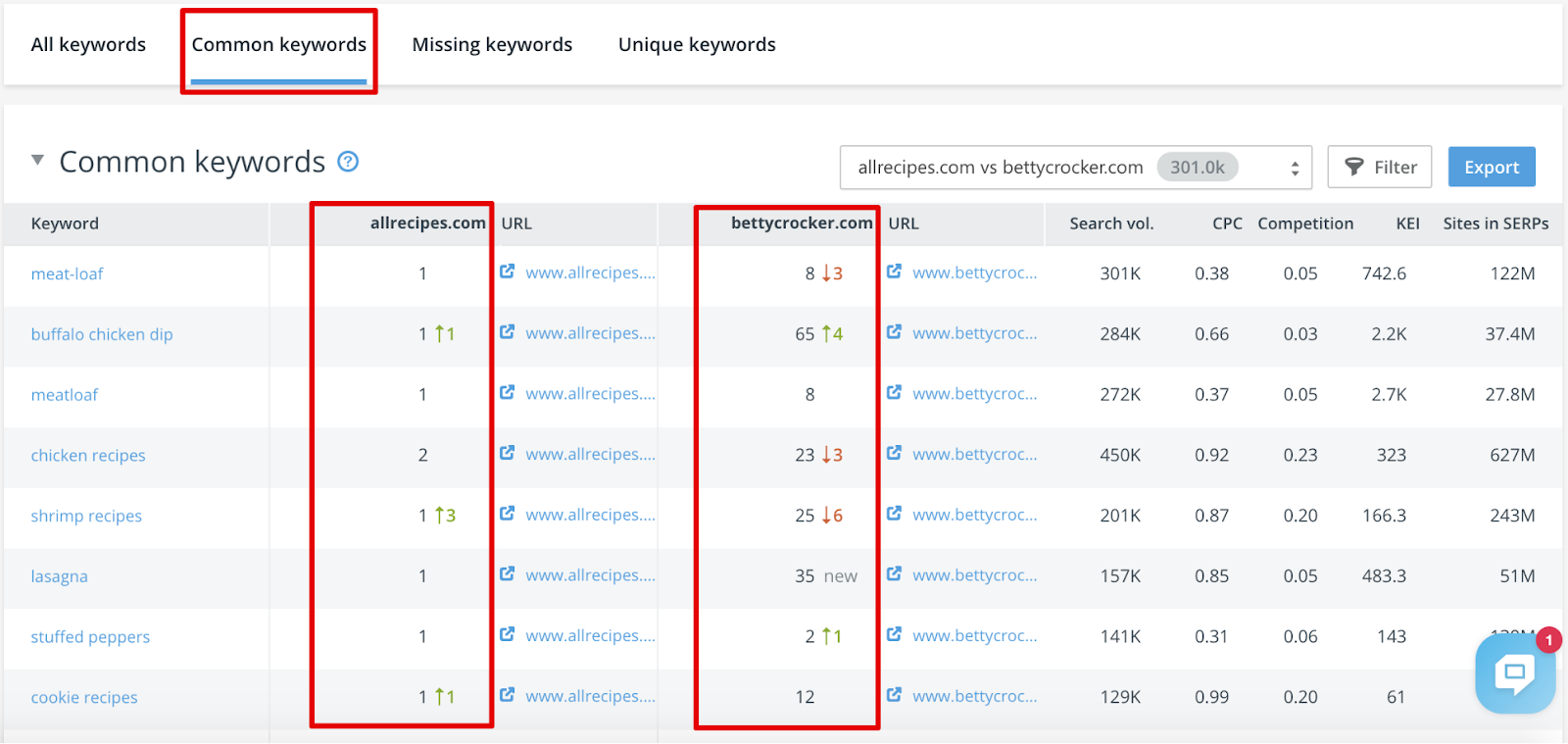
Task: Open the allrecipes.com vs bettycrocker.com dropdown
Action: pos(1076,168)
